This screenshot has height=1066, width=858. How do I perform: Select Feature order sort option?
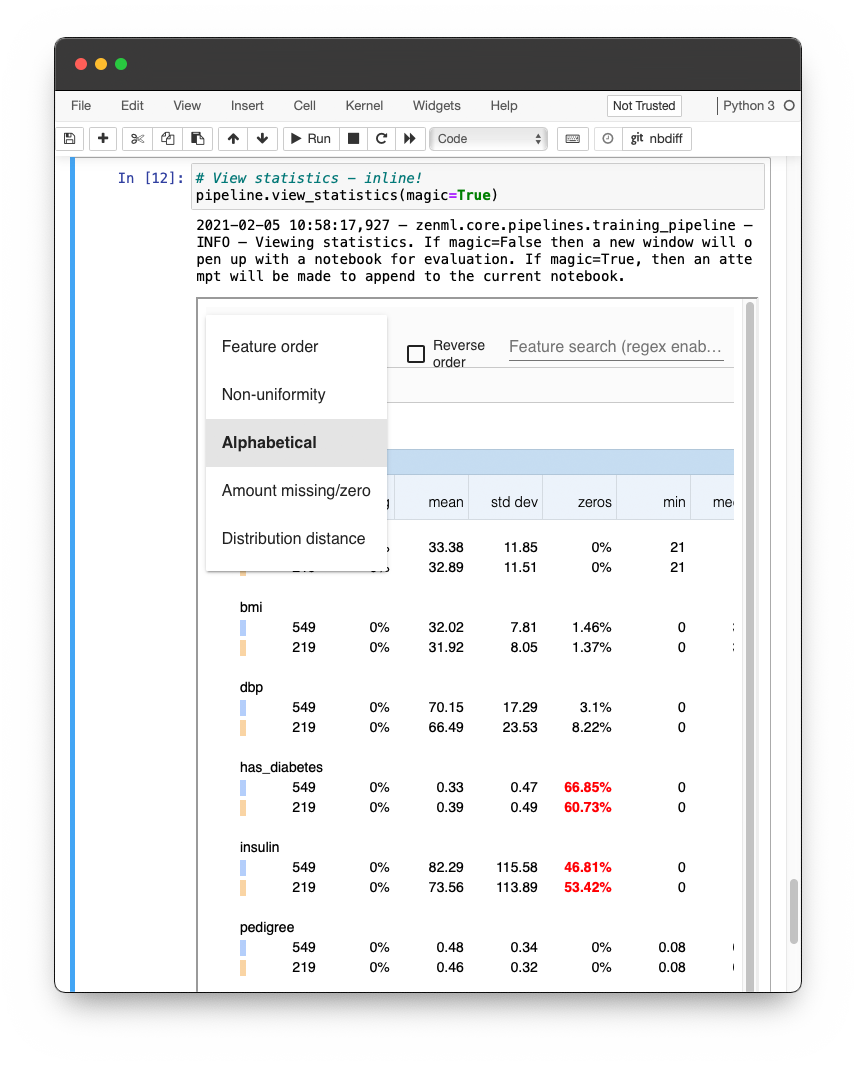pos(296,347)
